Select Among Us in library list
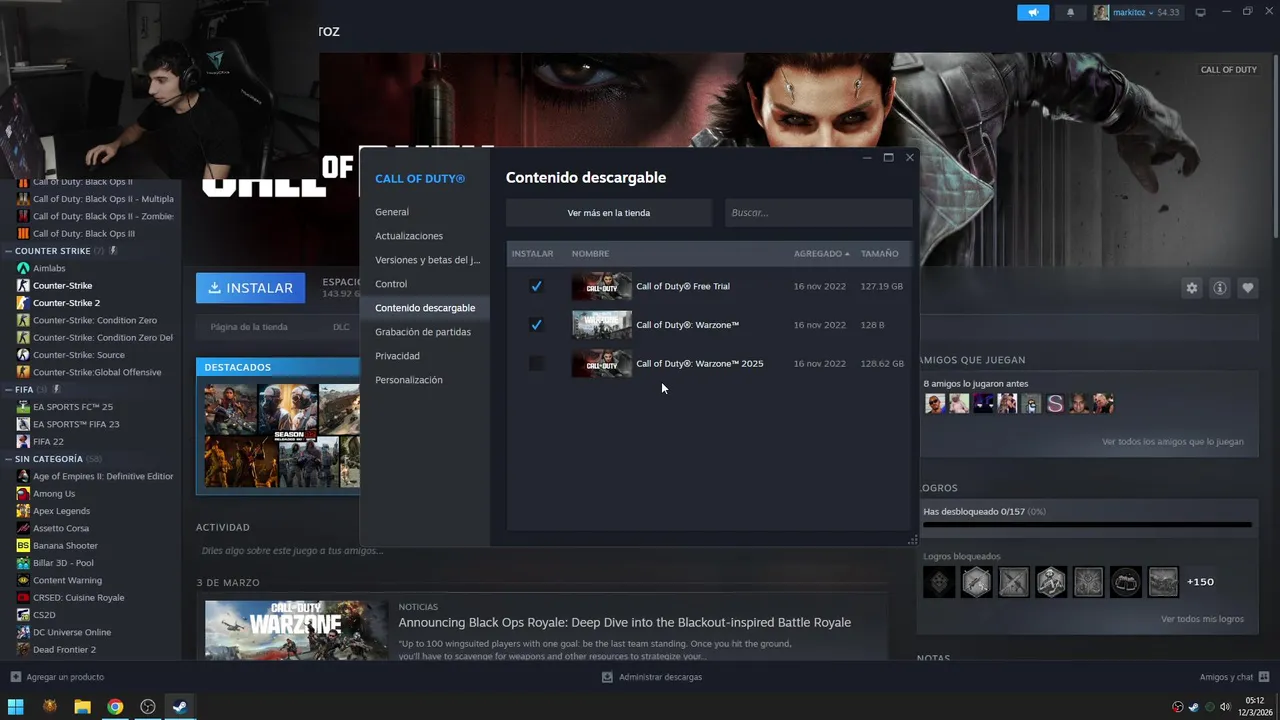The image size is (1280, 720). pos(54,493)
